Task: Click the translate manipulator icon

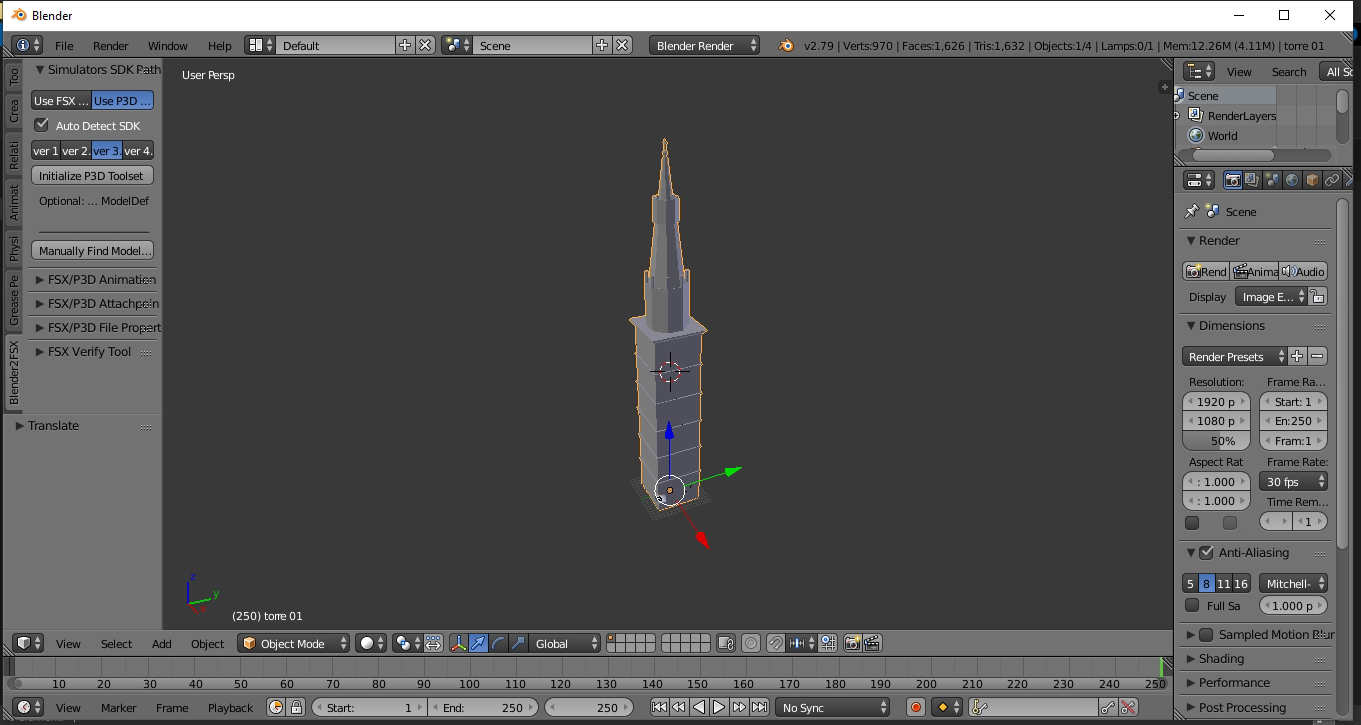Action: 478,643
